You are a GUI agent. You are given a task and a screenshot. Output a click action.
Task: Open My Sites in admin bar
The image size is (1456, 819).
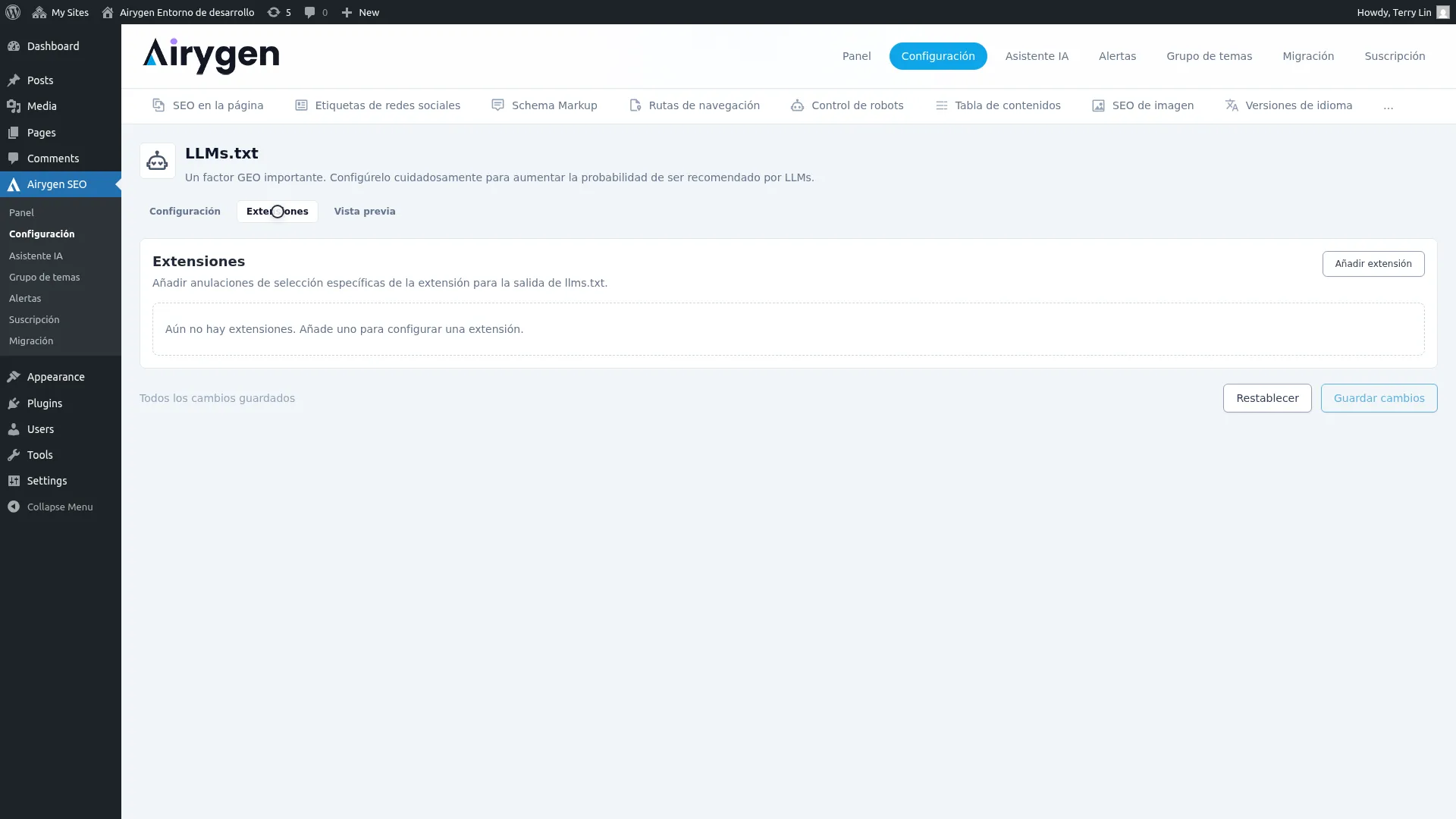click(x=61, y=12)
